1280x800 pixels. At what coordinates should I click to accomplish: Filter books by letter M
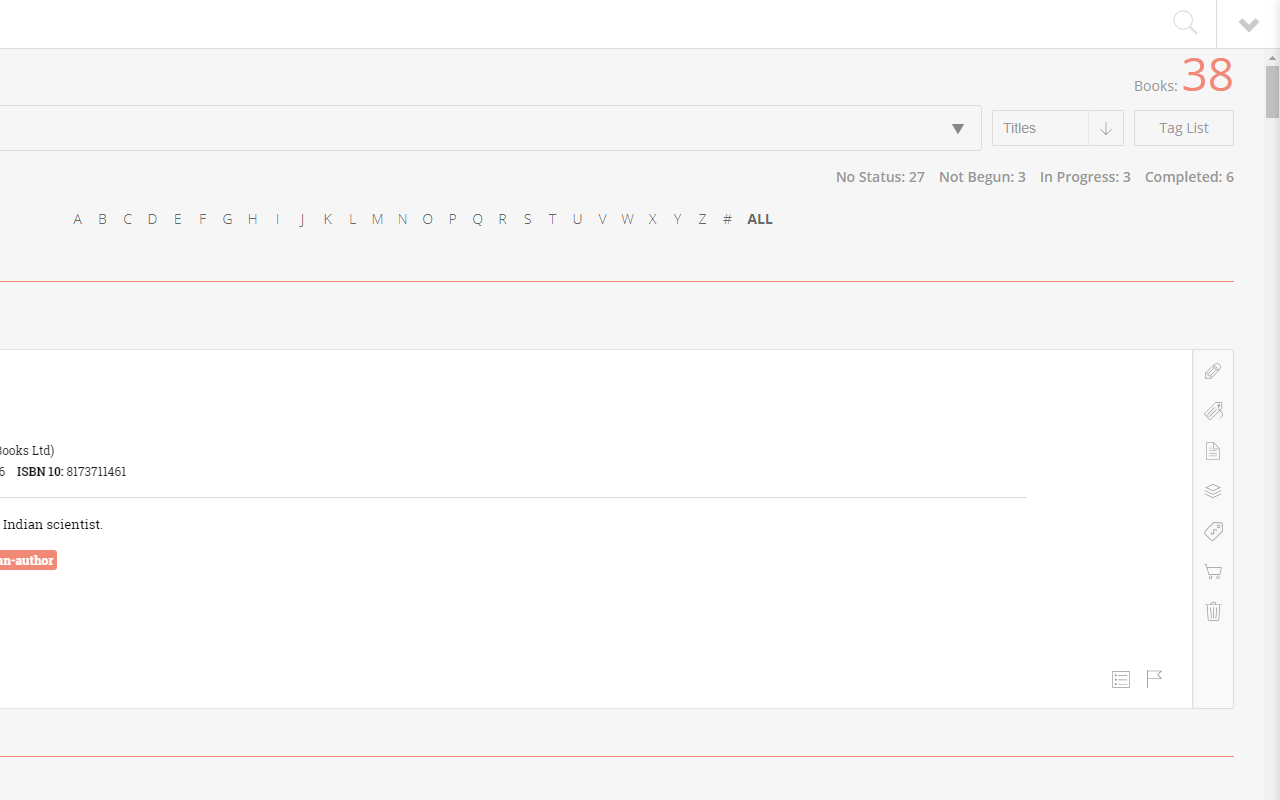click(x=377, y=219)
